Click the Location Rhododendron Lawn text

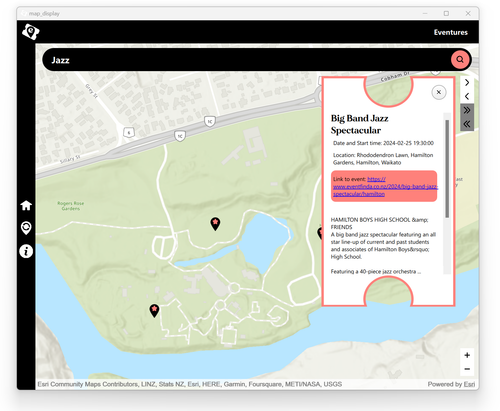click(x=383, y=159)
